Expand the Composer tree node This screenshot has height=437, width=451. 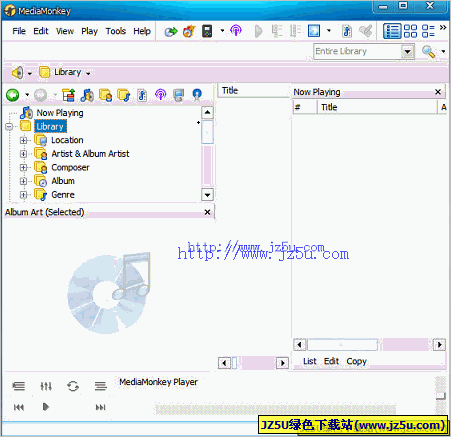pyautogui.click(x=23, y=167)
